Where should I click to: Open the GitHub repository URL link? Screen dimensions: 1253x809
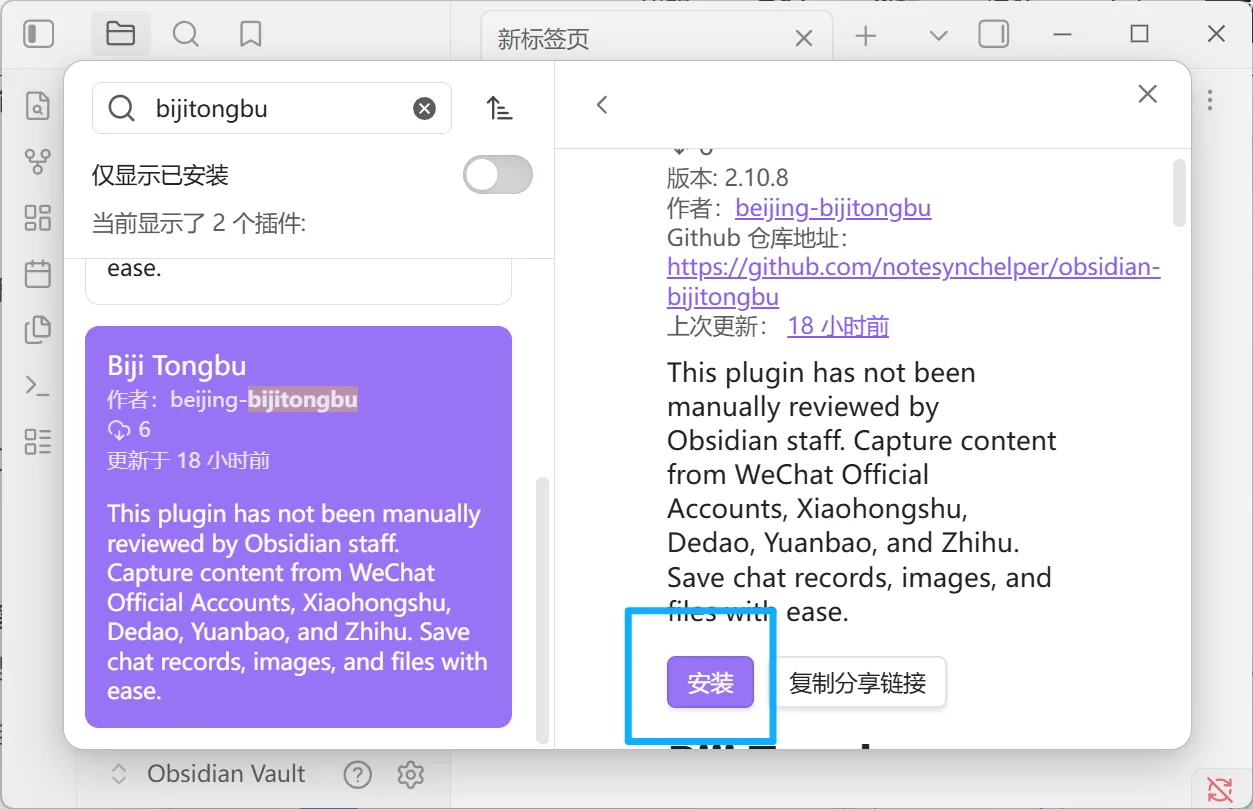click(x=914, y=282)
